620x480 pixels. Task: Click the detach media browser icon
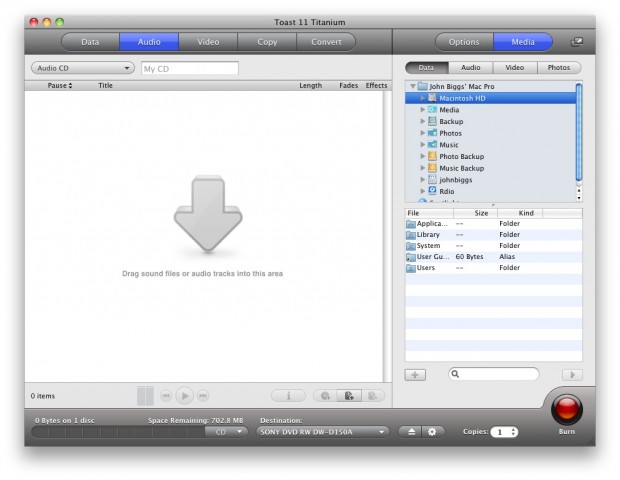576,42
